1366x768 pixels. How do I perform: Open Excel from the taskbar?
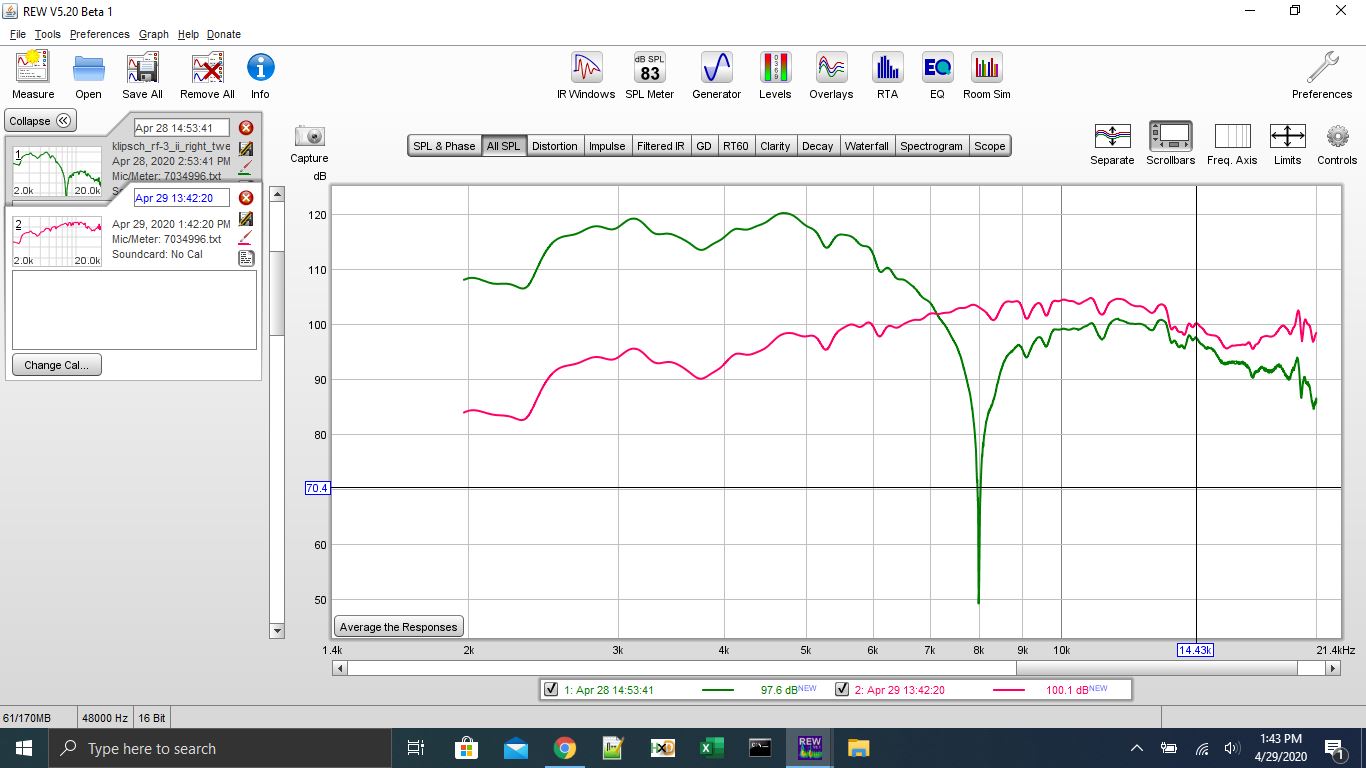[x=711, y=748]
